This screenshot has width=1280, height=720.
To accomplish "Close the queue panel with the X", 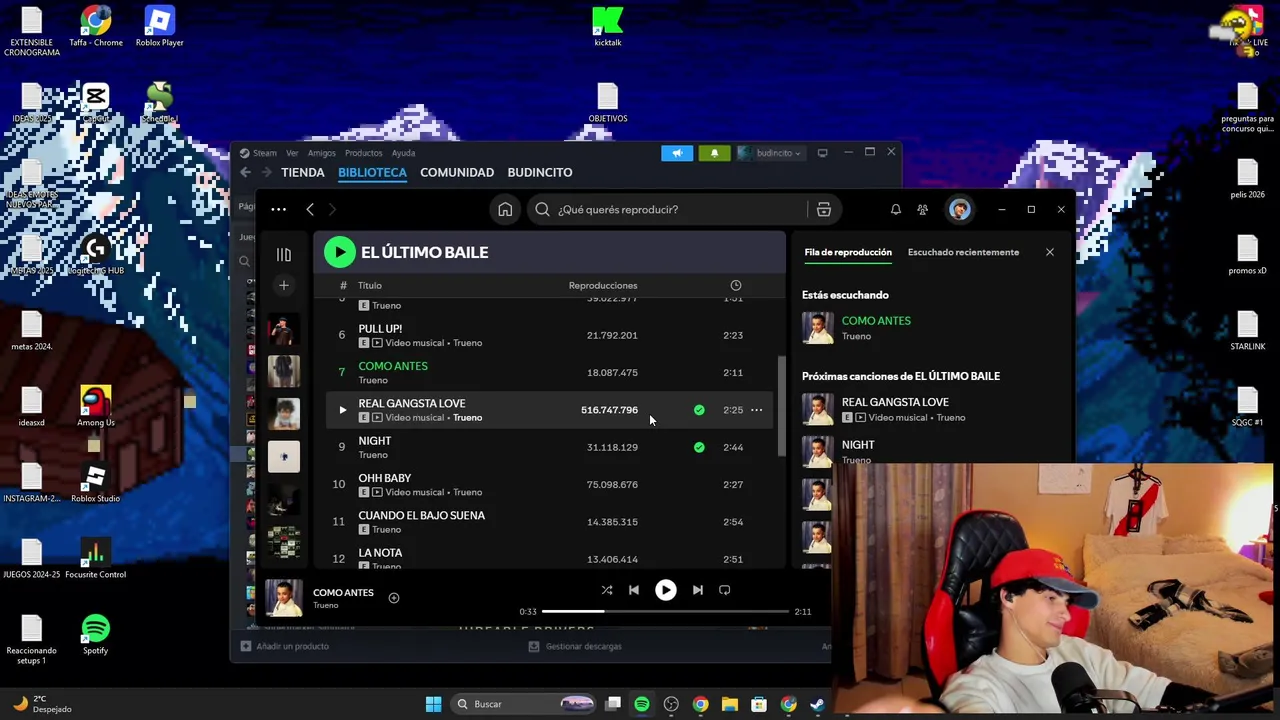I will [1050, 252].
